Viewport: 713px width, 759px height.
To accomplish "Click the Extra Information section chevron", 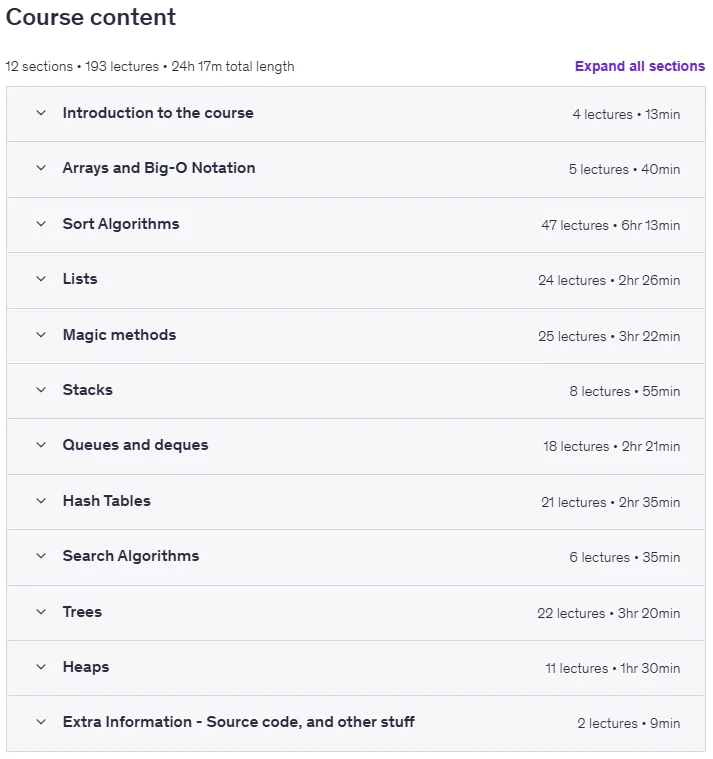I will (x=41, y=722).
